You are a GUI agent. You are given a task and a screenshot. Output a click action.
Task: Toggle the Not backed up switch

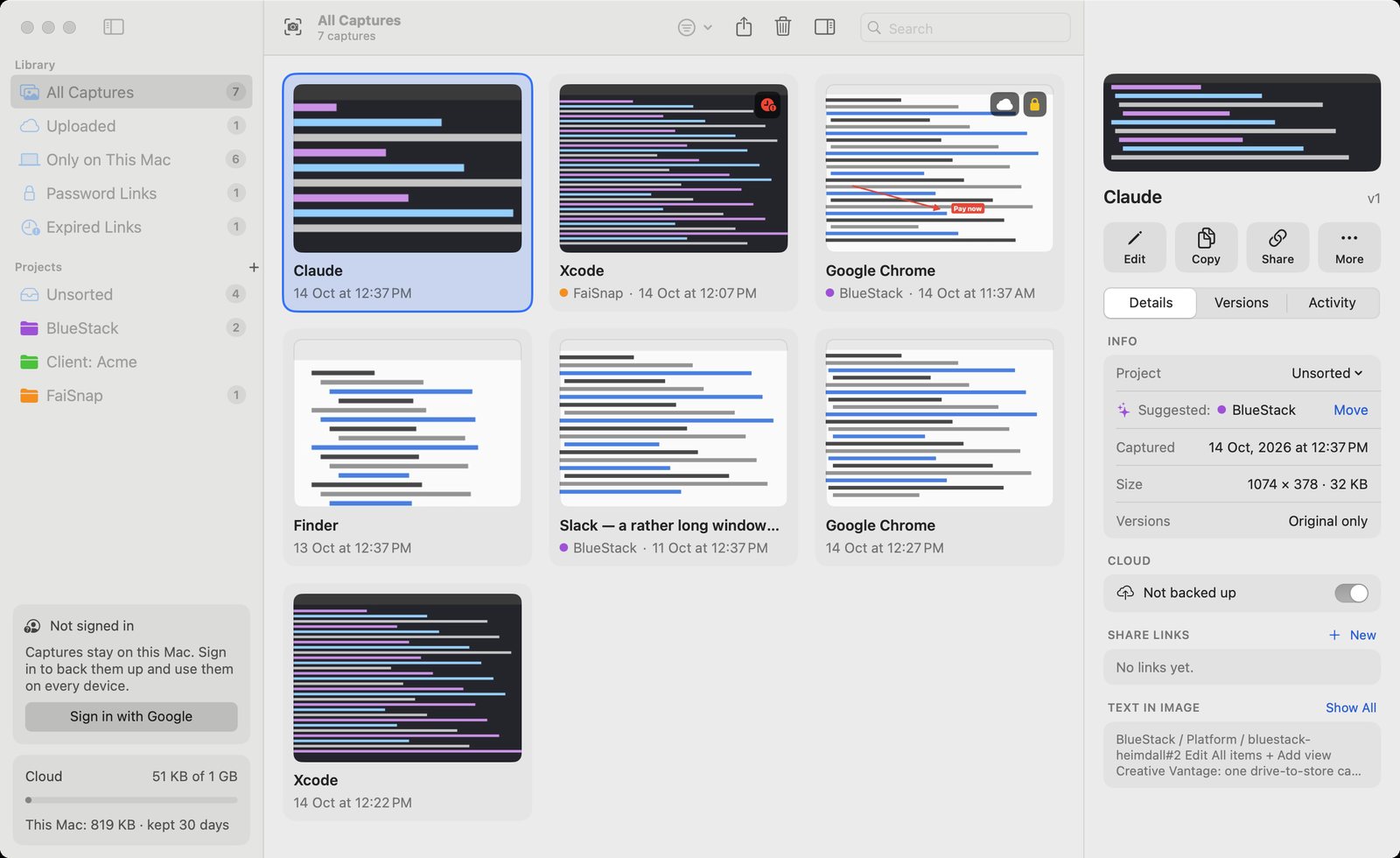tap(1351, 593)
